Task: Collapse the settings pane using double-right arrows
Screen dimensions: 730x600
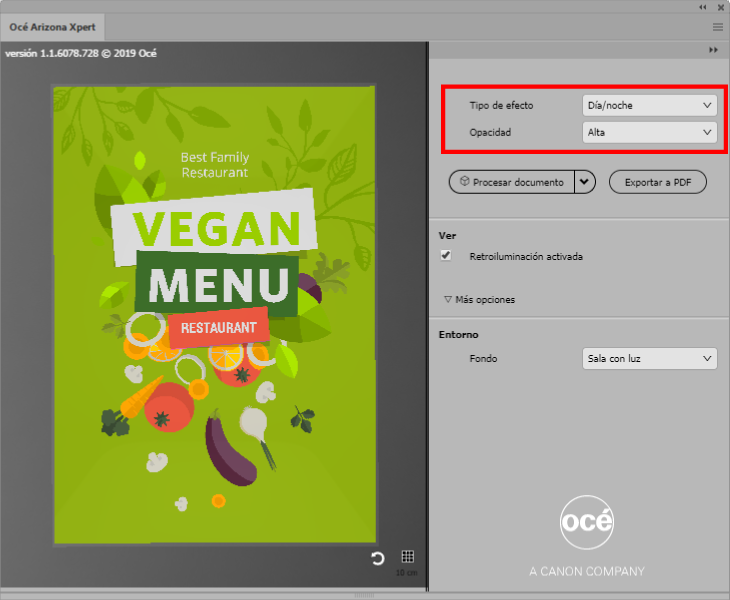Action: click(713, 50)
